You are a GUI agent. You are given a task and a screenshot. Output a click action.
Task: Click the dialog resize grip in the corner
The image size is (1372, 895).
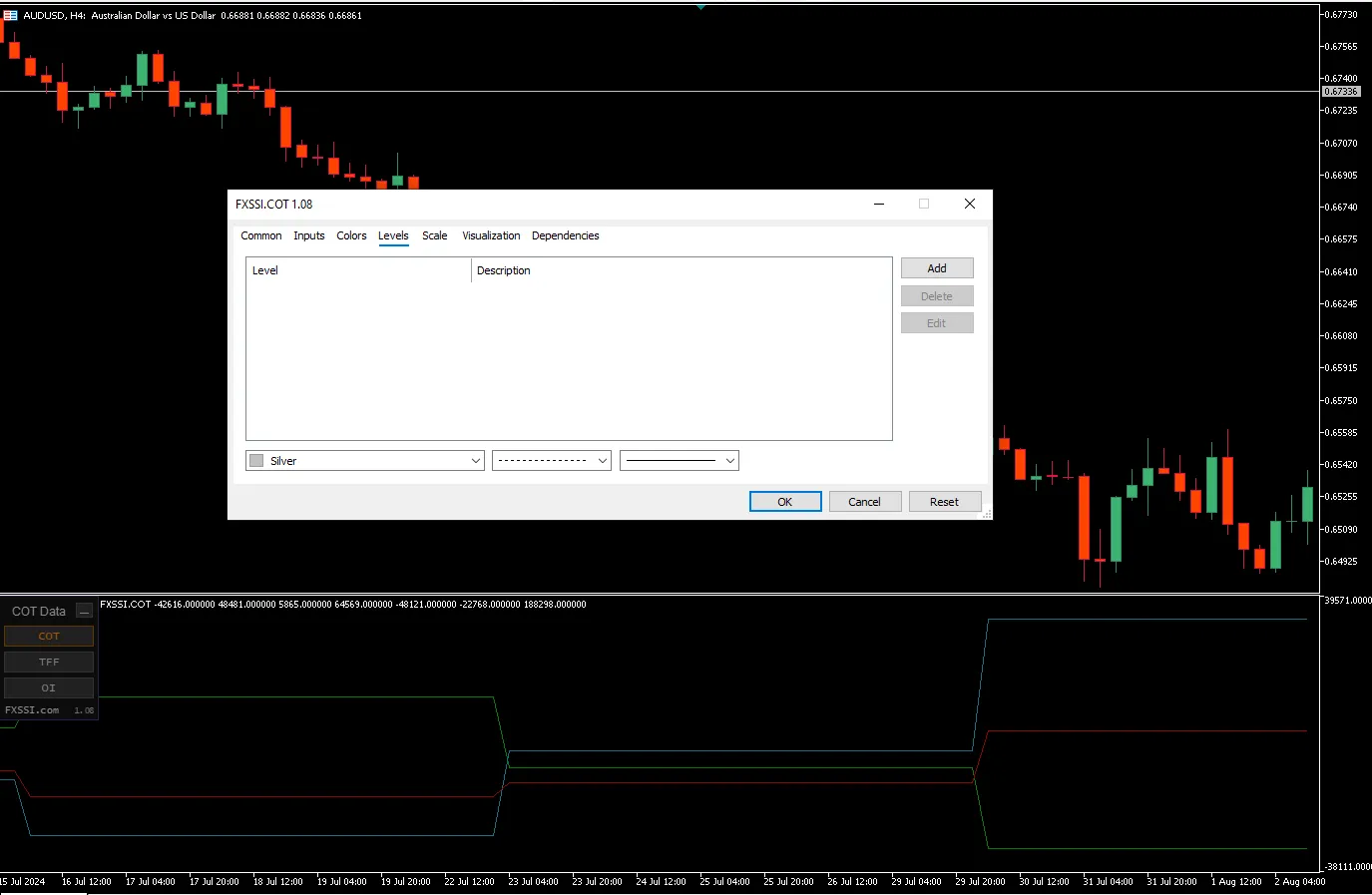(x=987, y=514)
